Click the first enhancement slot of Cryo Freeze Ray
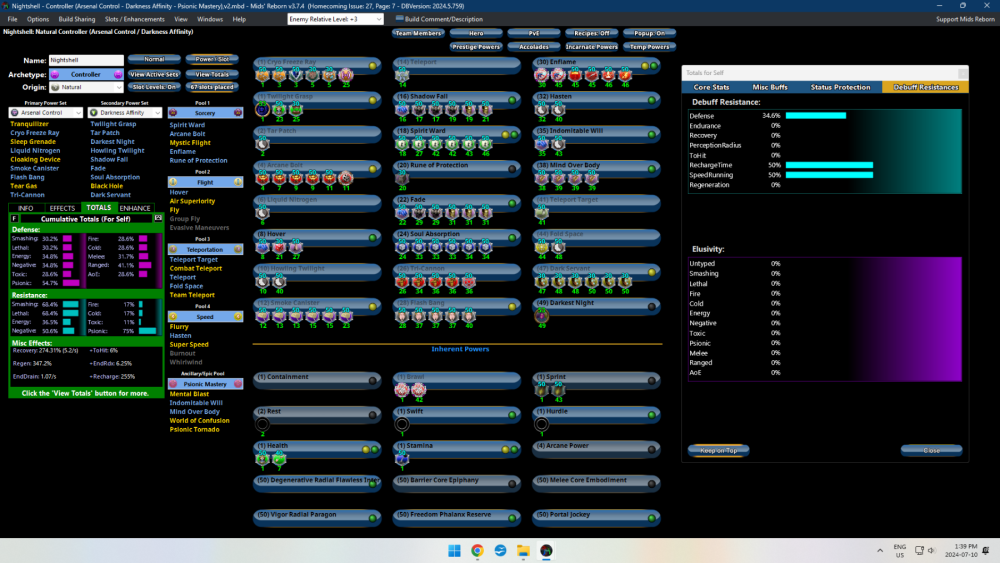 (x=263, y=76)
